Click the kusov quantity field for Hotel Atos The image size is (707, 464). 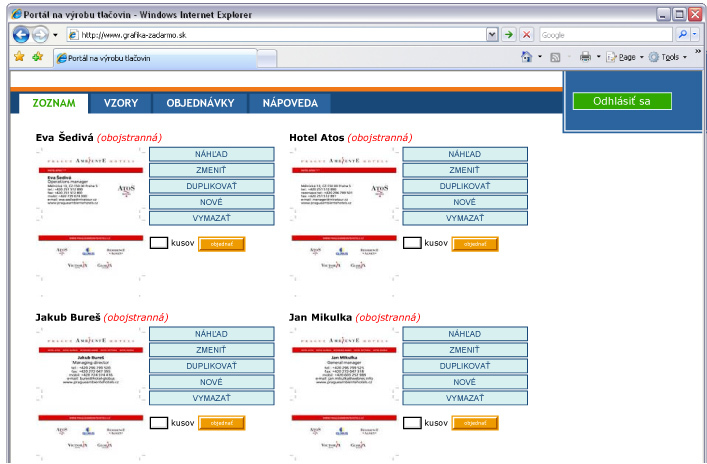pyautogui.click(x=412, y=243)
